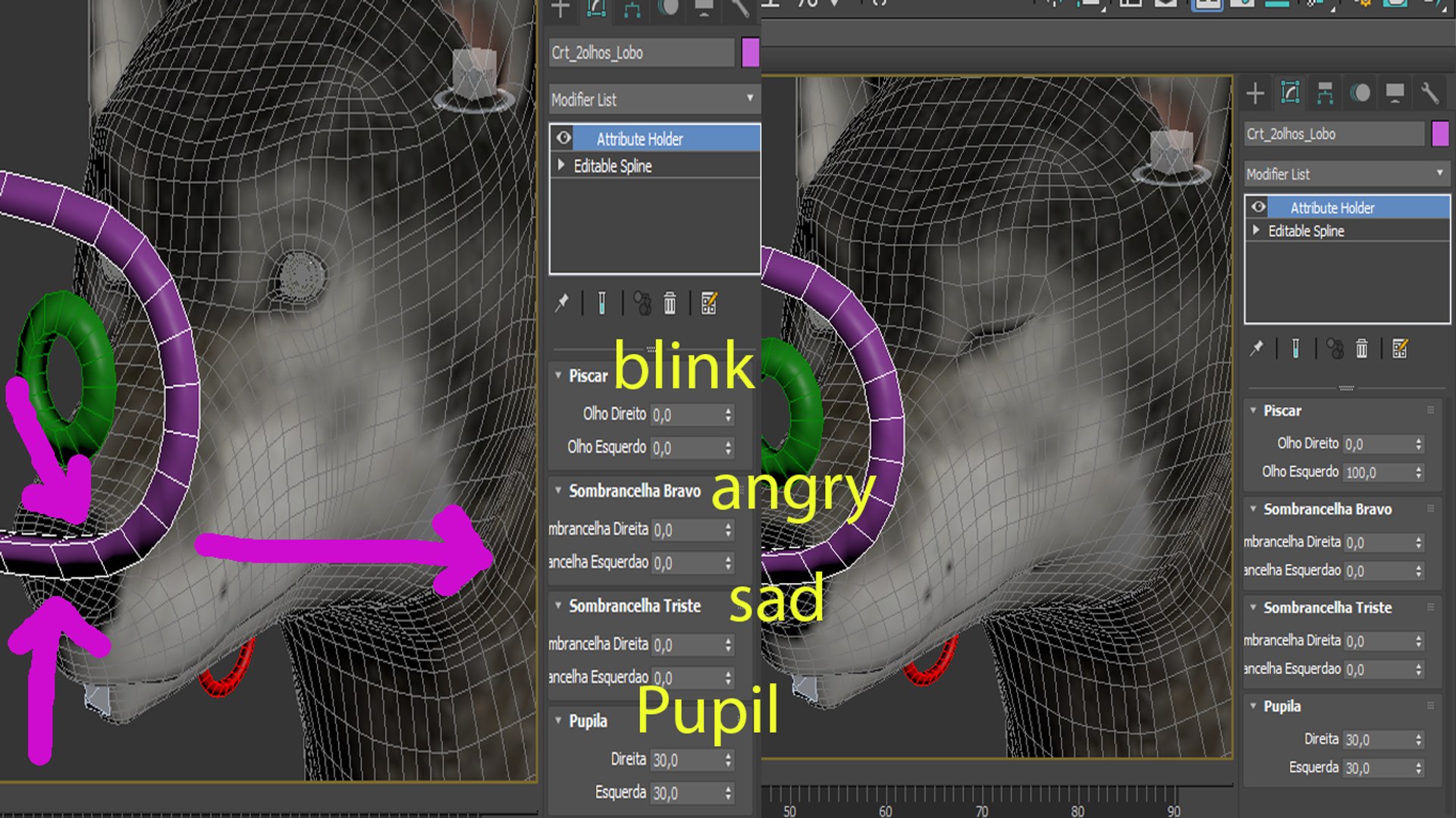Open the Modify tab in the right command panel
This screenshot has height=818, width=1456.
point(1290,93)
